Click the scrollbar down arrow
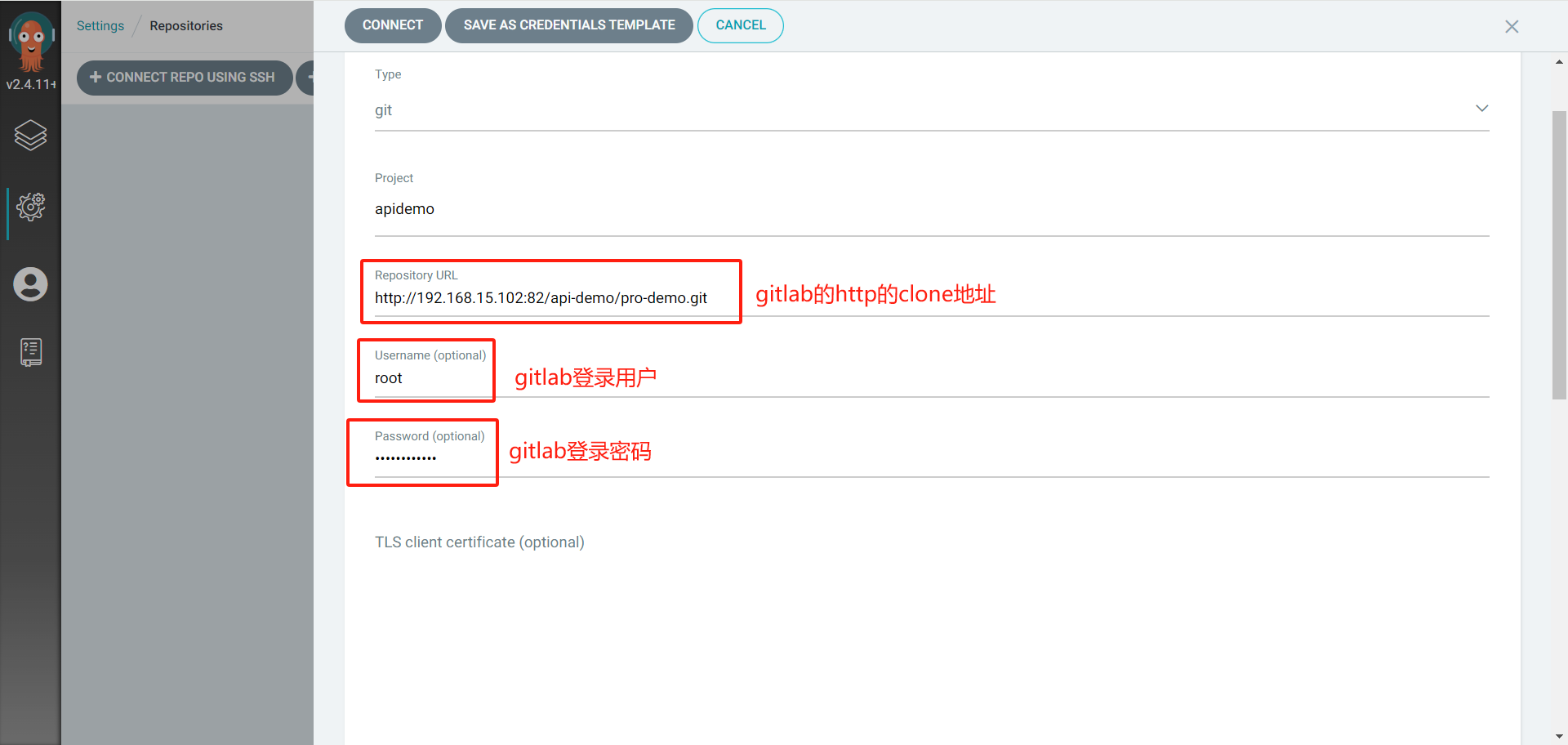This screenshot has width=1568, height=745. [1558, 734]
